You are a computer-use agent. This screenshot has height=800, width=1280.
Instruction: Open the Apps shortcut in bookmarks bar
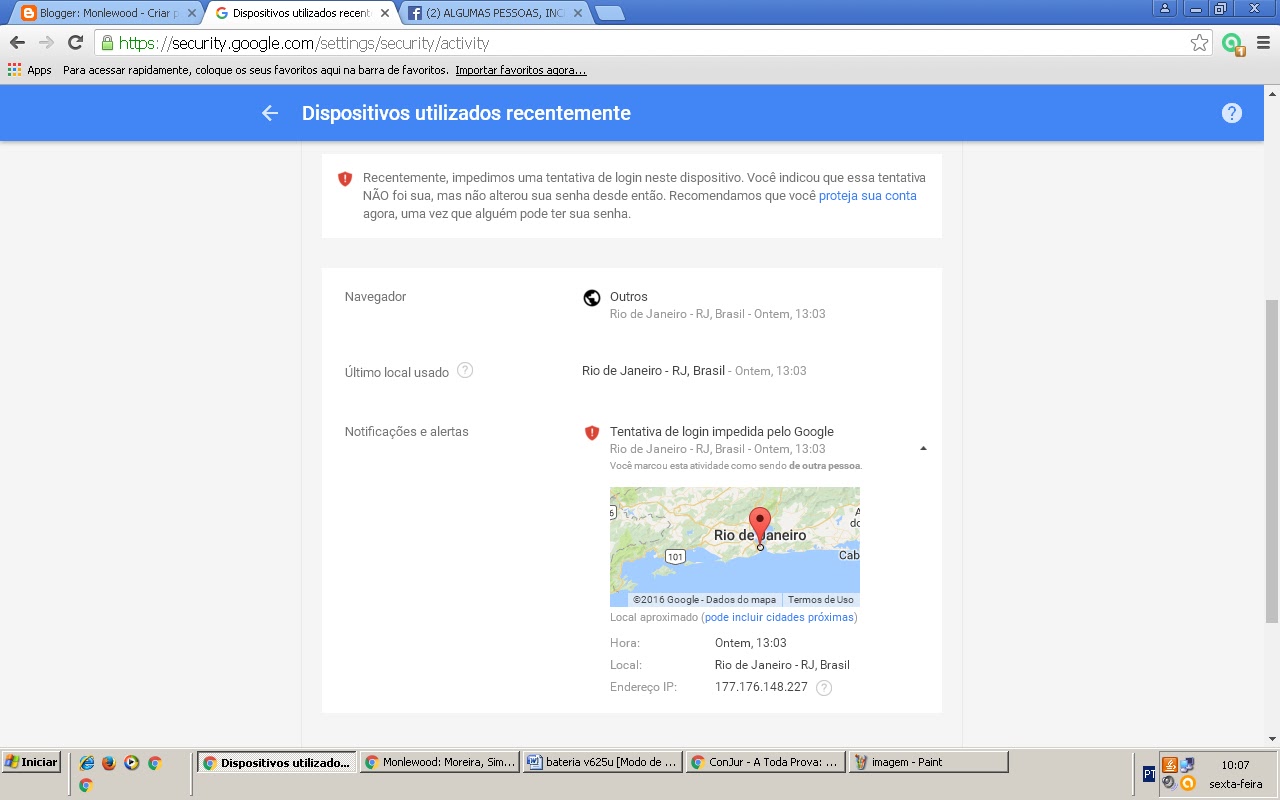[x=29, y=70]
